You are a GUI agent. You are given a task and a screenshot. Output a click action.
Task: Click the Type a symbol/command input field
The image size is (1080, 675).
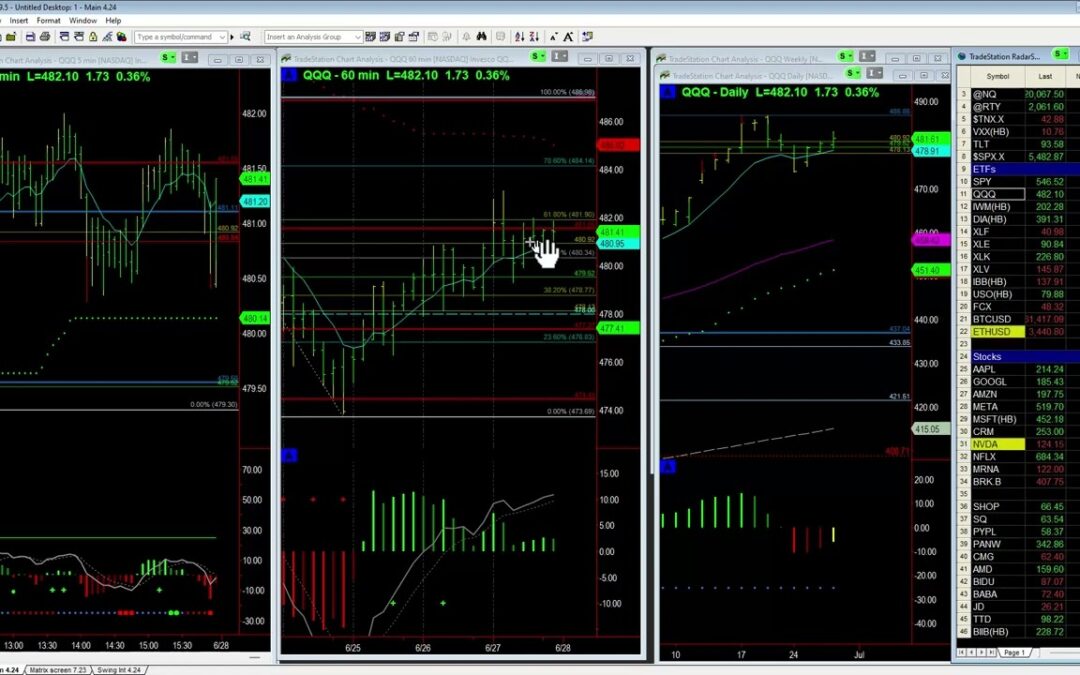click(x=178, y=37)
